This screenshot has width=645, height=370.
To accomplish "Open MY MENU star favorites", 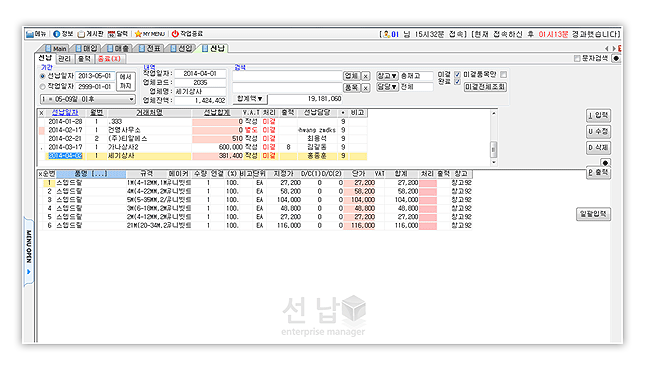I will click(x=138, y=34).
